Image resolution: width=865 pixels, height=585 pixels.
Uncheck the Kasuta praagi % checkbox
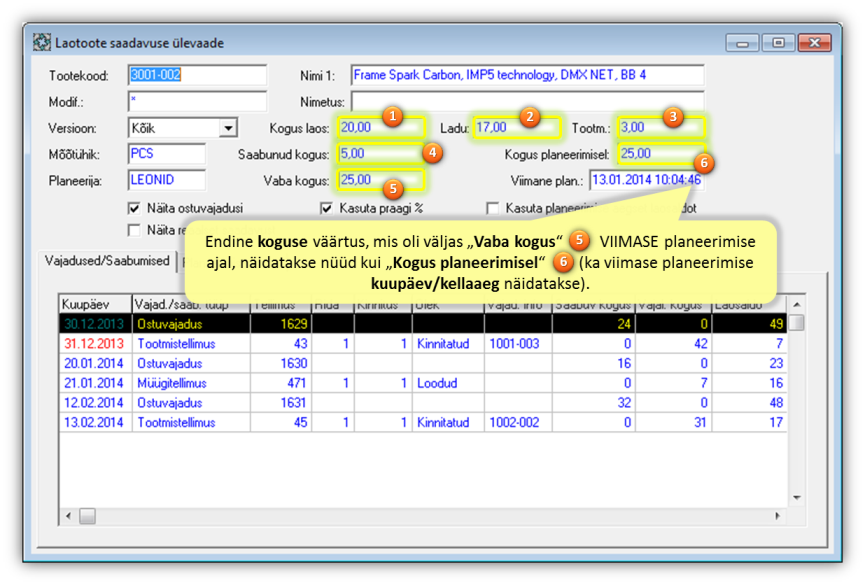327,209
